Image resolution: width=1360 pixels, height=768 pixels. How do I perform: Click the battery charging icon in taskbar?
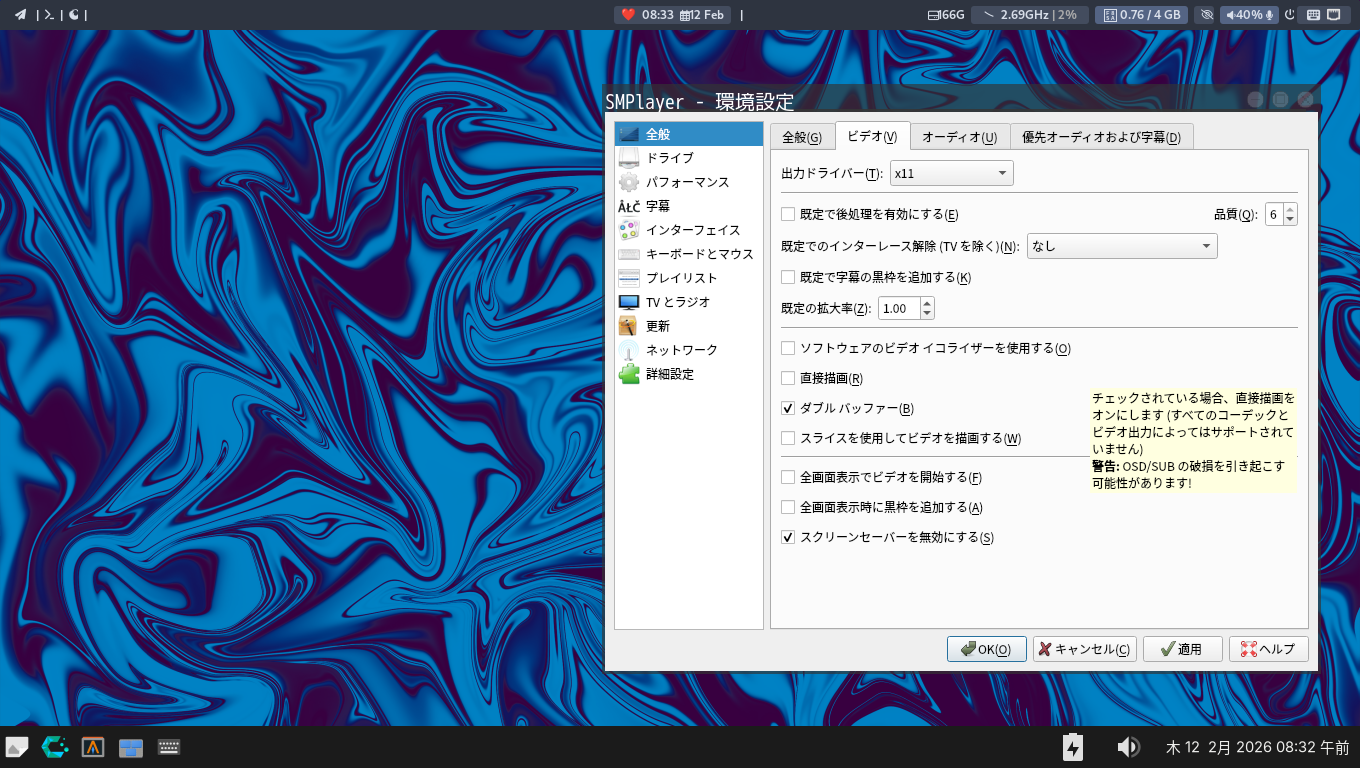click(1072, 747)
